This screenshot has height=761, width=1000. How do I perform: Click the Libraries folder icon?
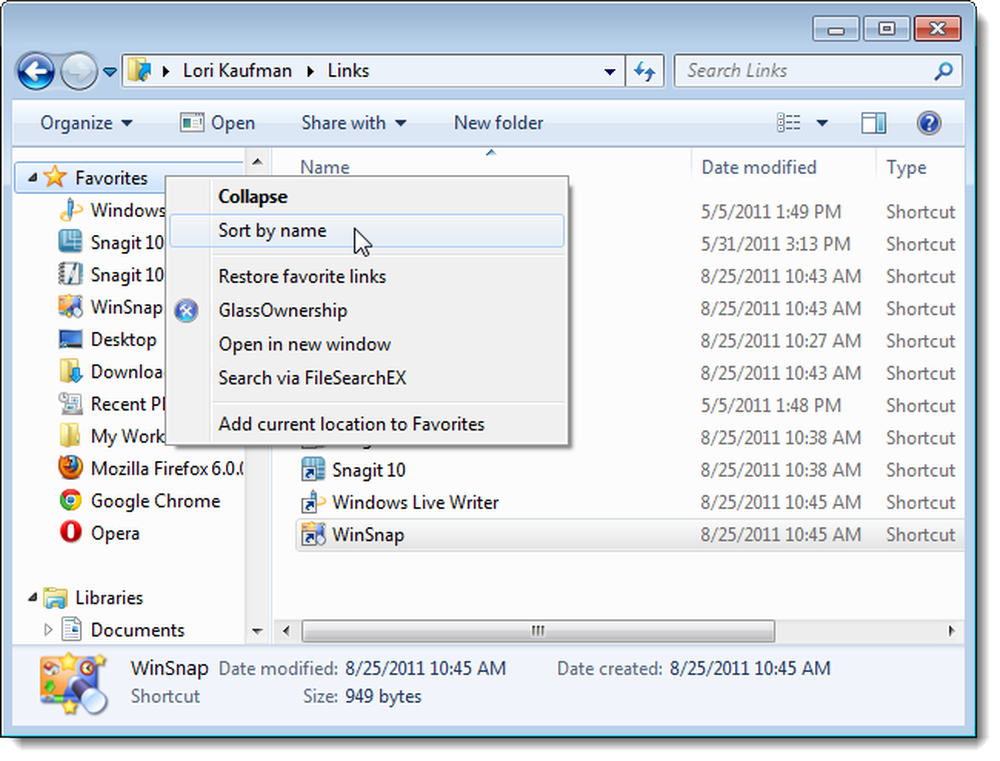(55, 598)
